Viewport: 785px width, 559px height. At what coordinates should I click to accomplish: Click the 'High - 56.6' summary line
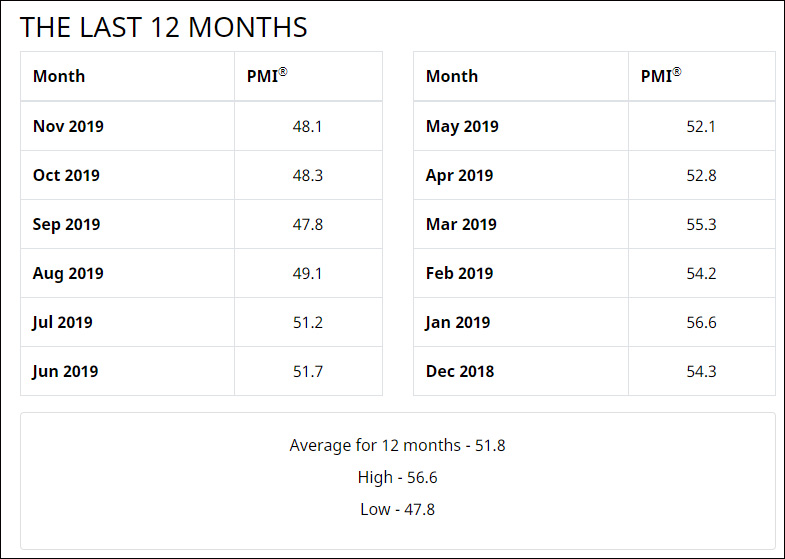[397, 477]
